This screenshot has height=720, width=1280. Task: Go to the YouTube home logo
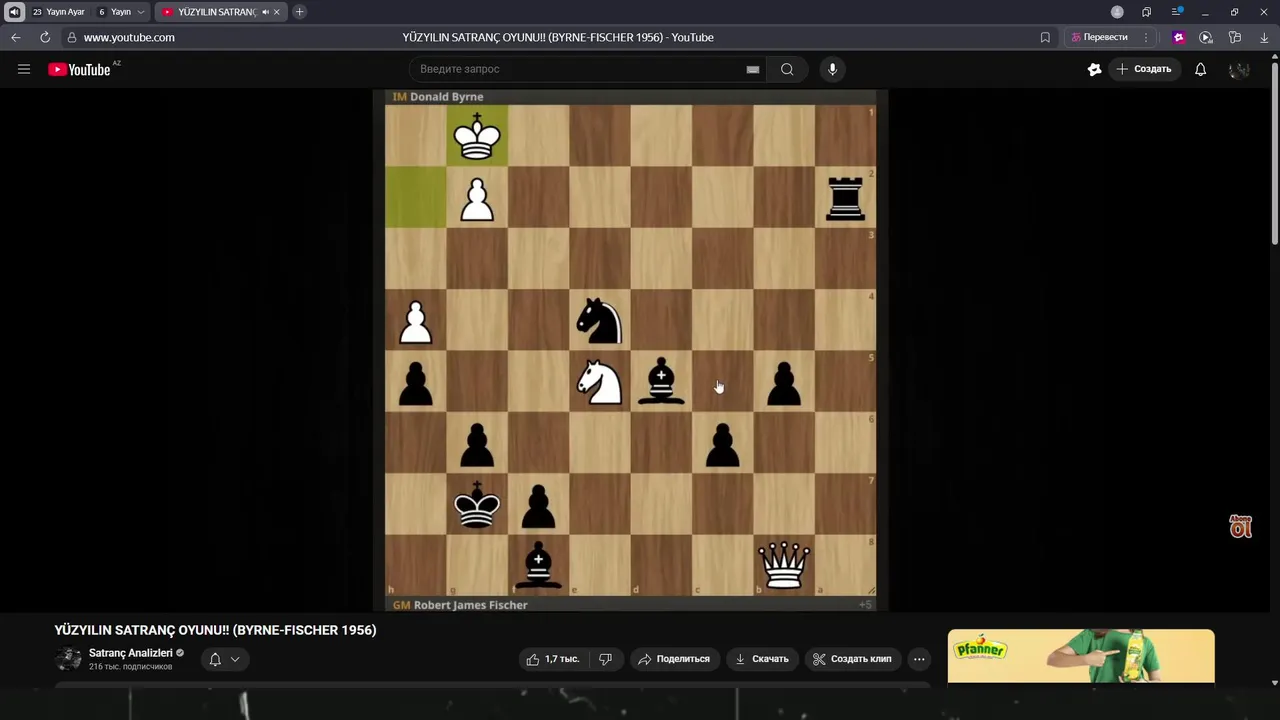coord(79,69)
